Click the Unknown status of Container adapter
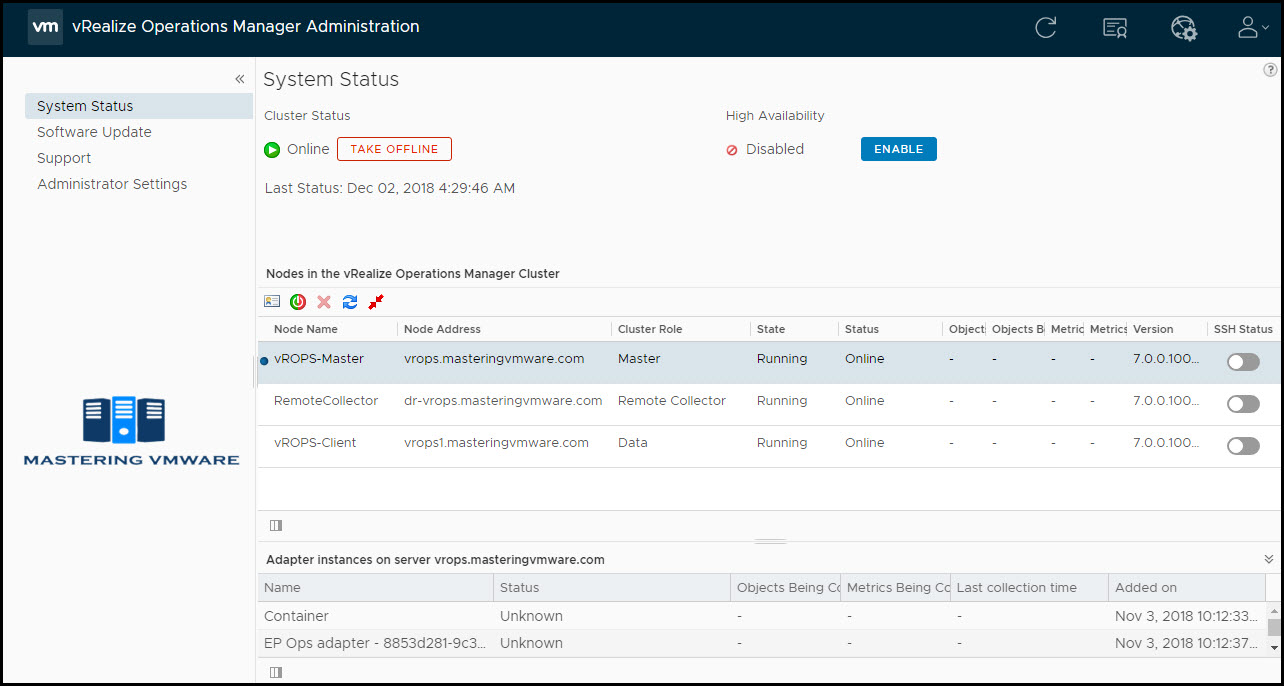 (x=531, y=616)
